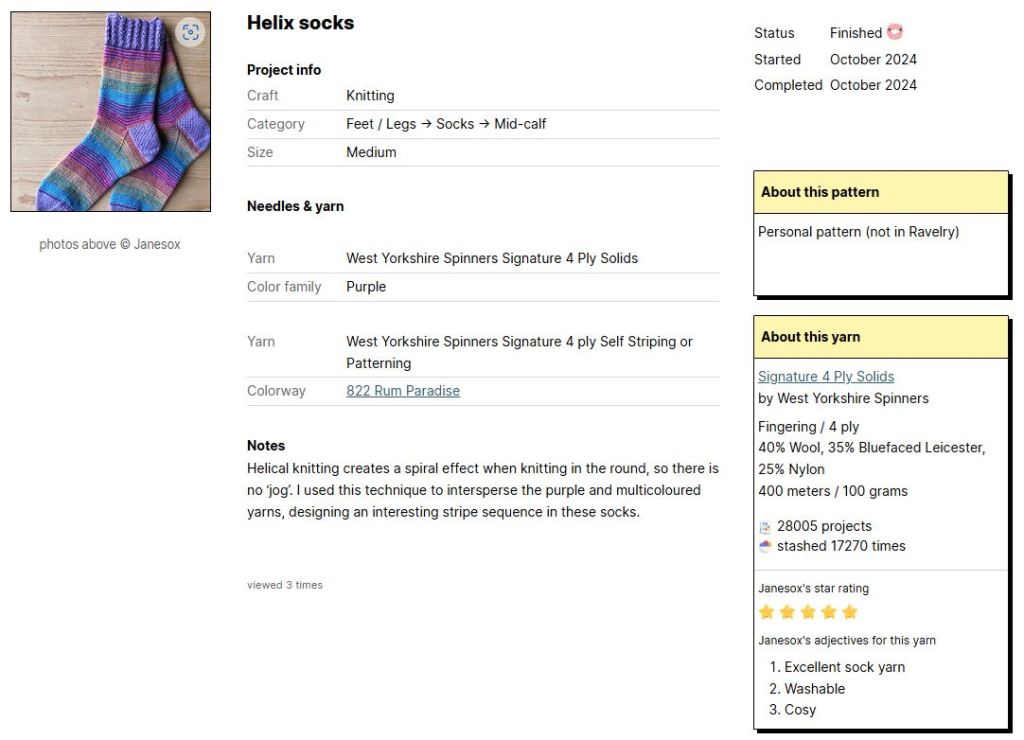Open the 822 Rum Paradise colorway link
Viewport: 1024px width, 740px height.
tap(403, 391)
